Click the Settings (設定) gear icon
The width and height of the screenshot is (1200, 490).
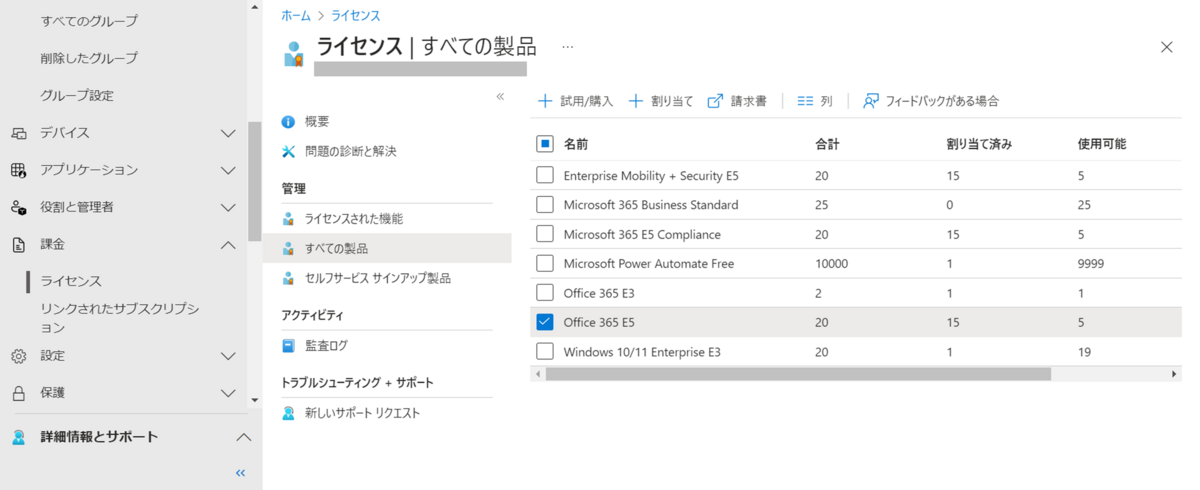tap(18, 356)
